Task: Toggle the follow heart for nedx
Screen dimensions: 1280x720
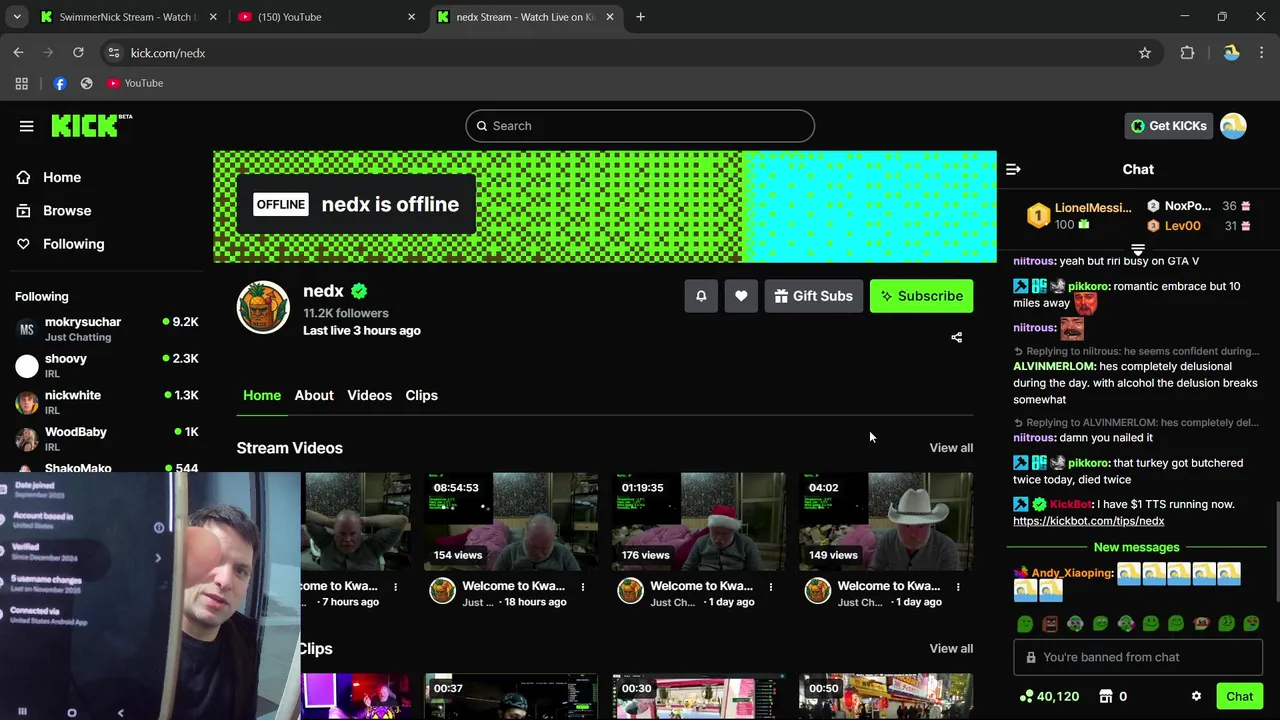Action: click(741, 296)
